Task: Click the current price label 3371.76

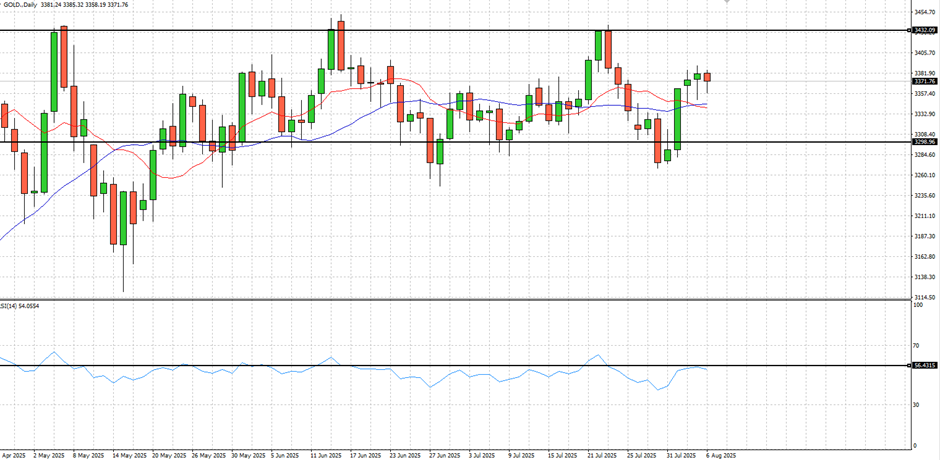Action: [925, 82]
